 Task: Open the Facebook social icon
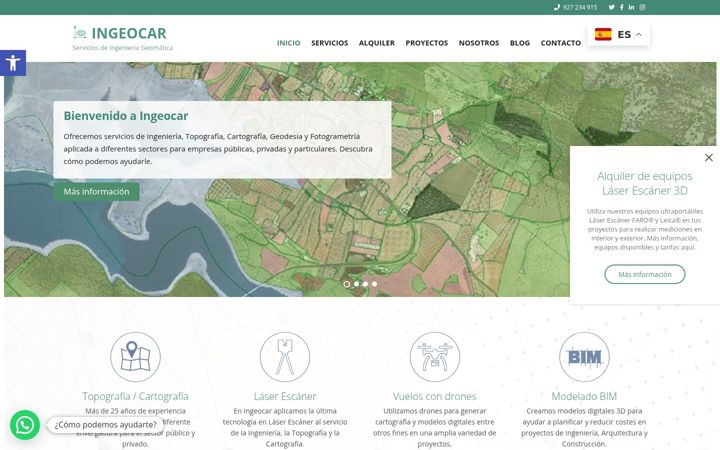click(x=622, y=7)
